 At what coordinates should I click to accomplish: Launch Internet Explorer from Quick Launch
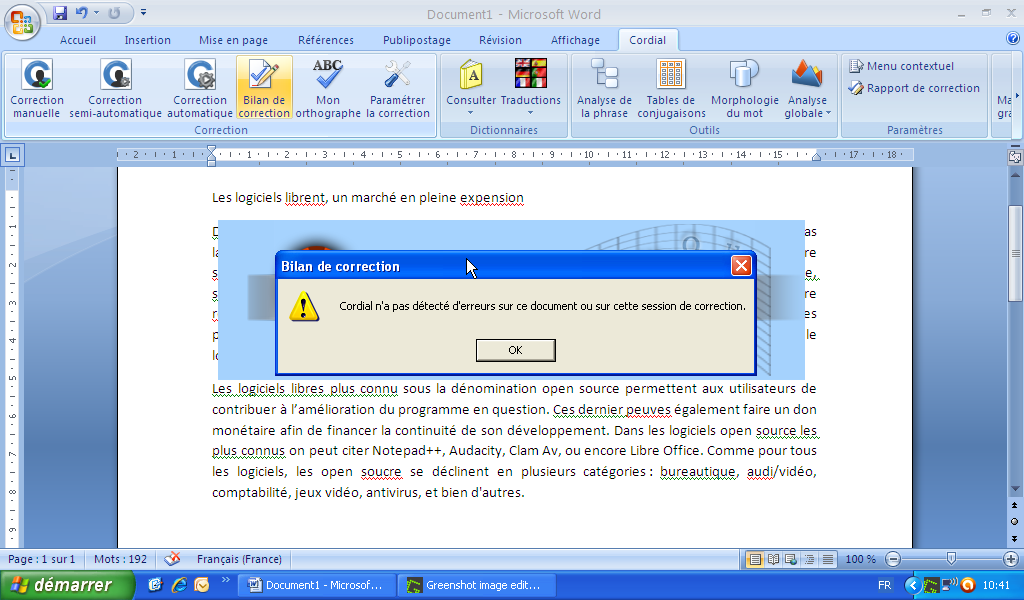179,585
